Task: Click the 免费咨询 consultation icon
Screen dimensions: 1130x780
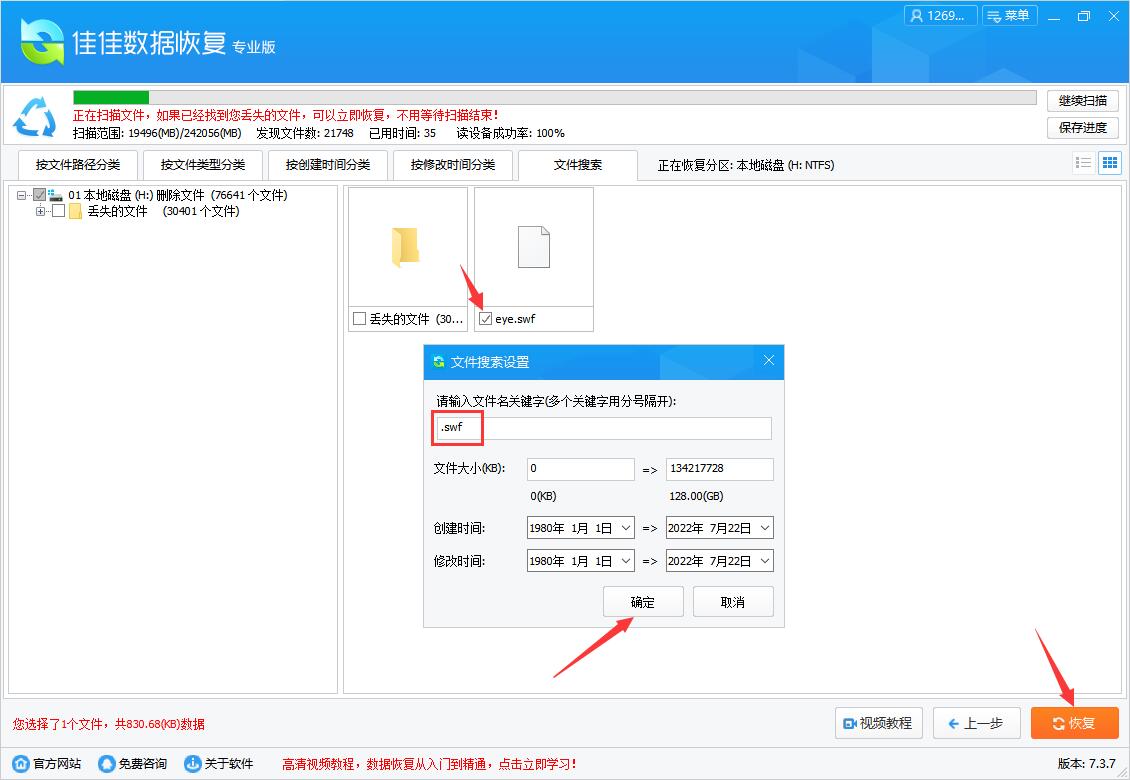Action: (x=105, y=762)
